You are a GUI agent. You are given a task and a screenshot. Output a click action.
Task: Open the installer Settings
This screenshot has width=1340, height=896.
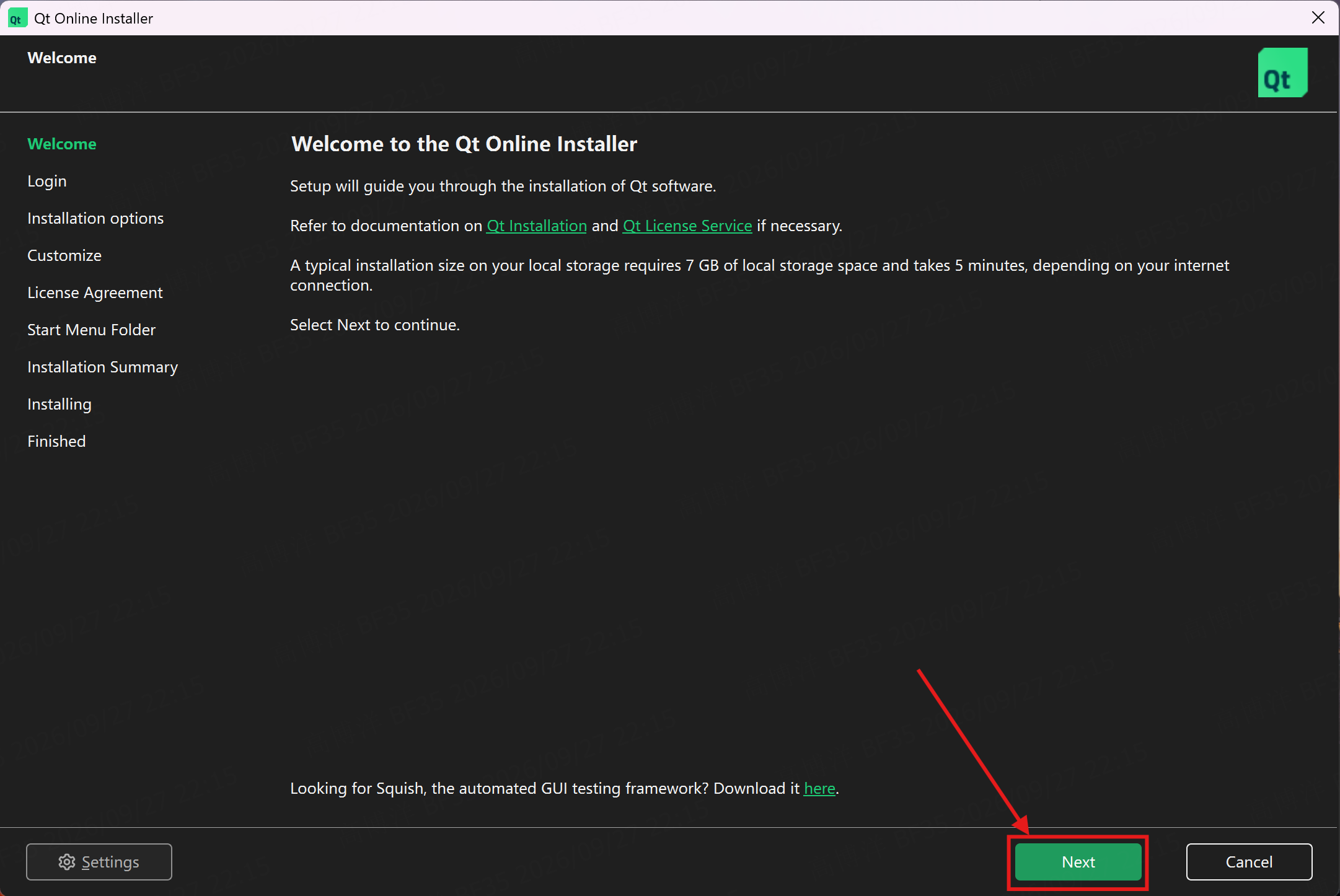(x=99, y=862)
